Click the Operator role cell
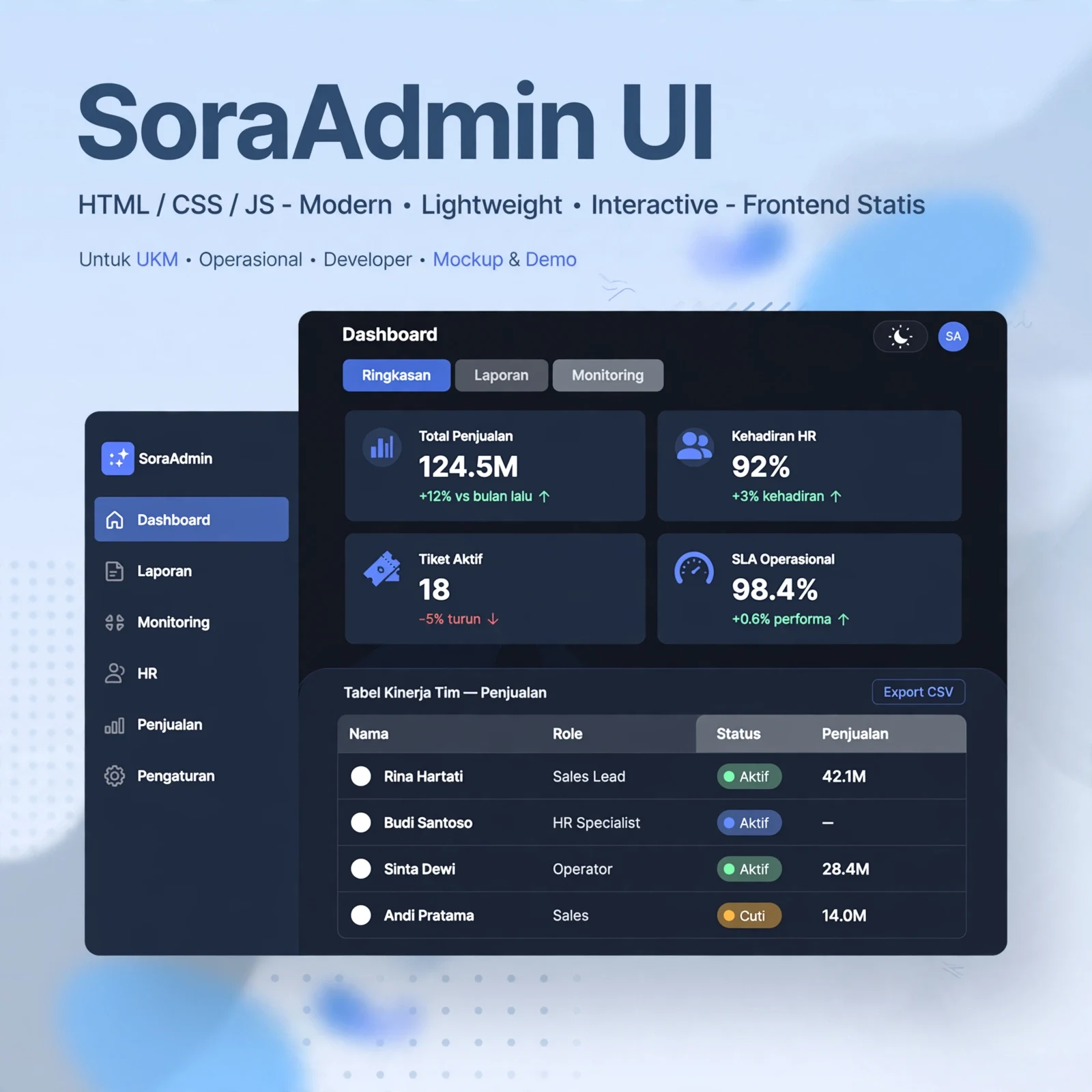This screenshot has width=1092, height=1092. click(583, 870)
